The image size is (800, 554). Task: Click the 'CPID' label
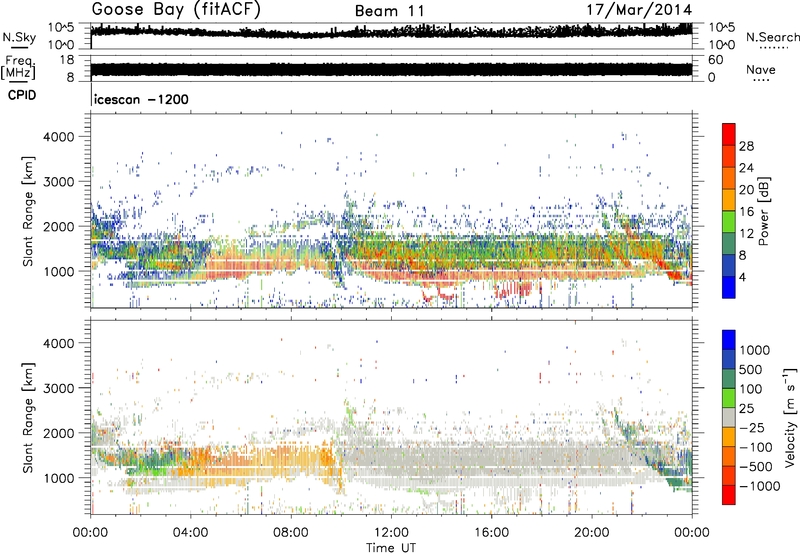22,95
